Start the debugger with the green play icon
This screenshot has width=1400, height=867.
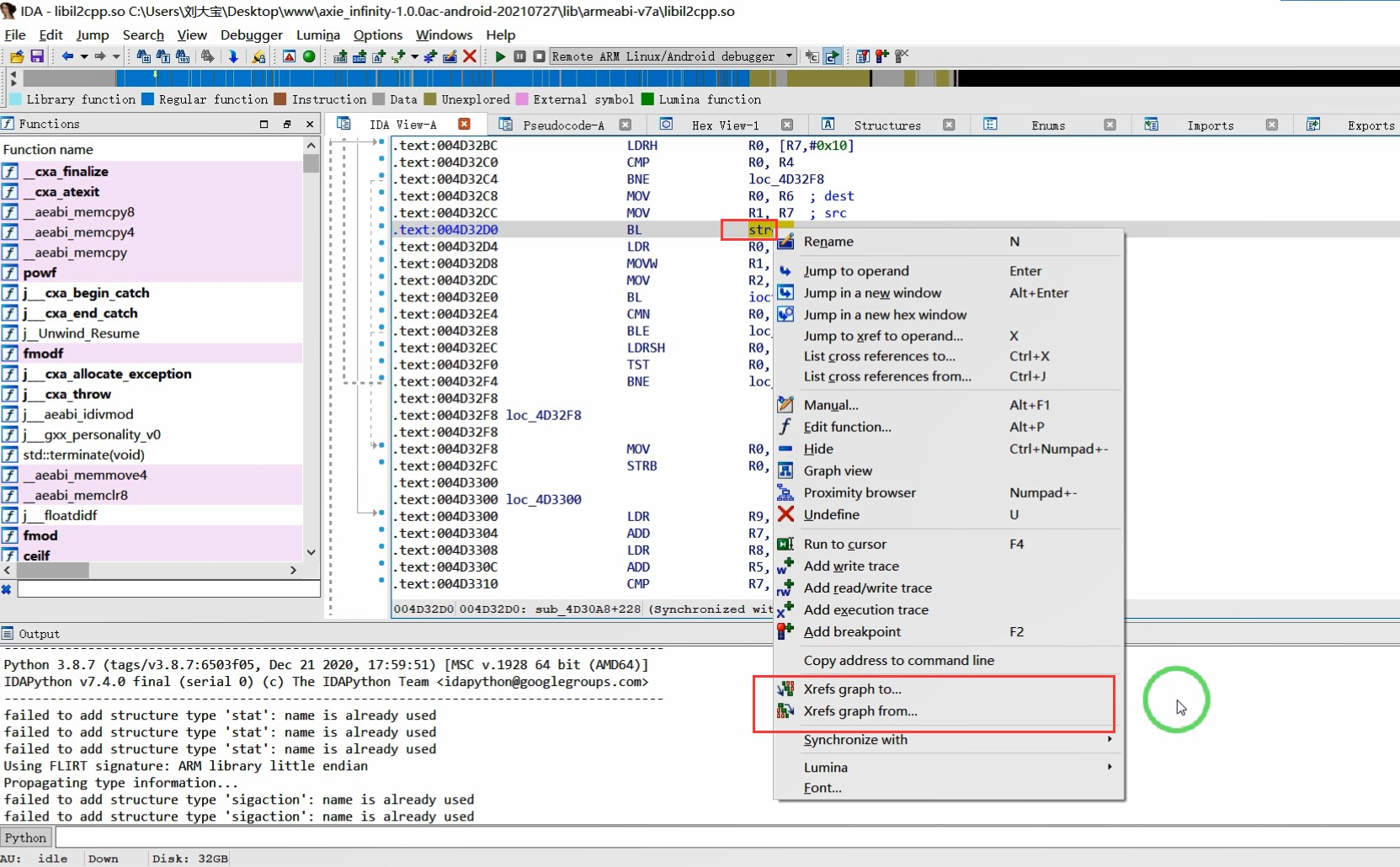point(500,56)
